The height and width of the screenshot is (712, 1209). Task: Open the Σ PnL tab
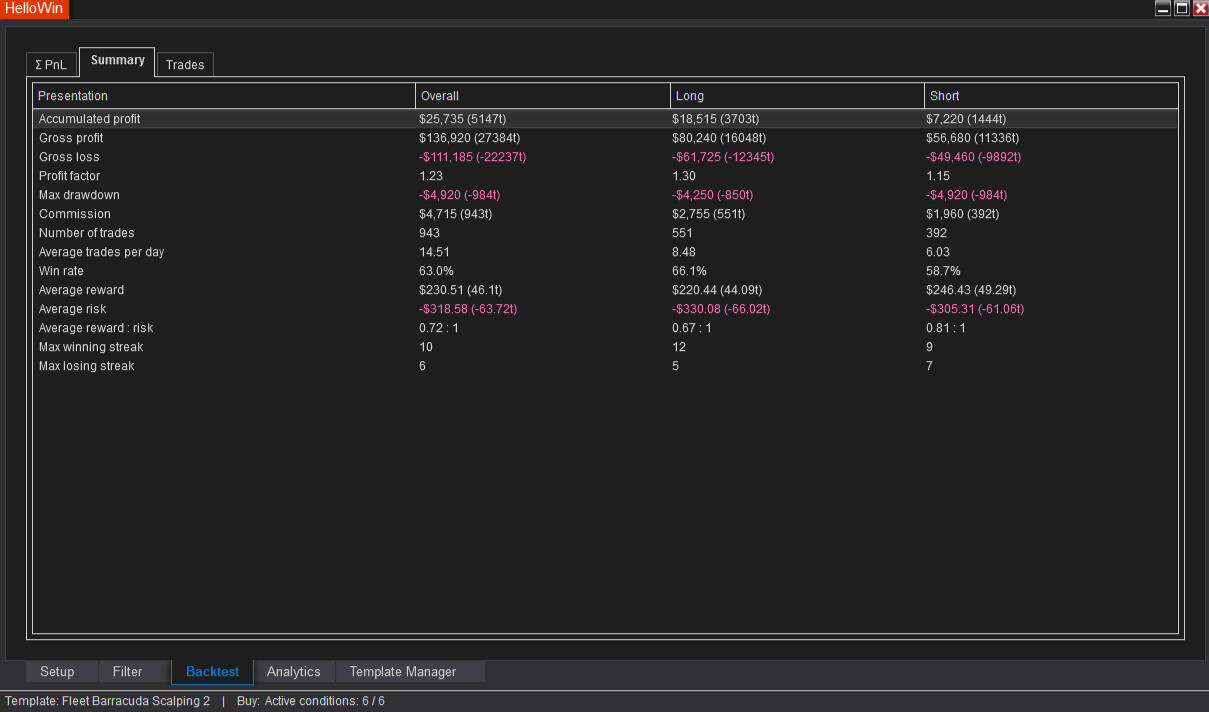point(51,65)
